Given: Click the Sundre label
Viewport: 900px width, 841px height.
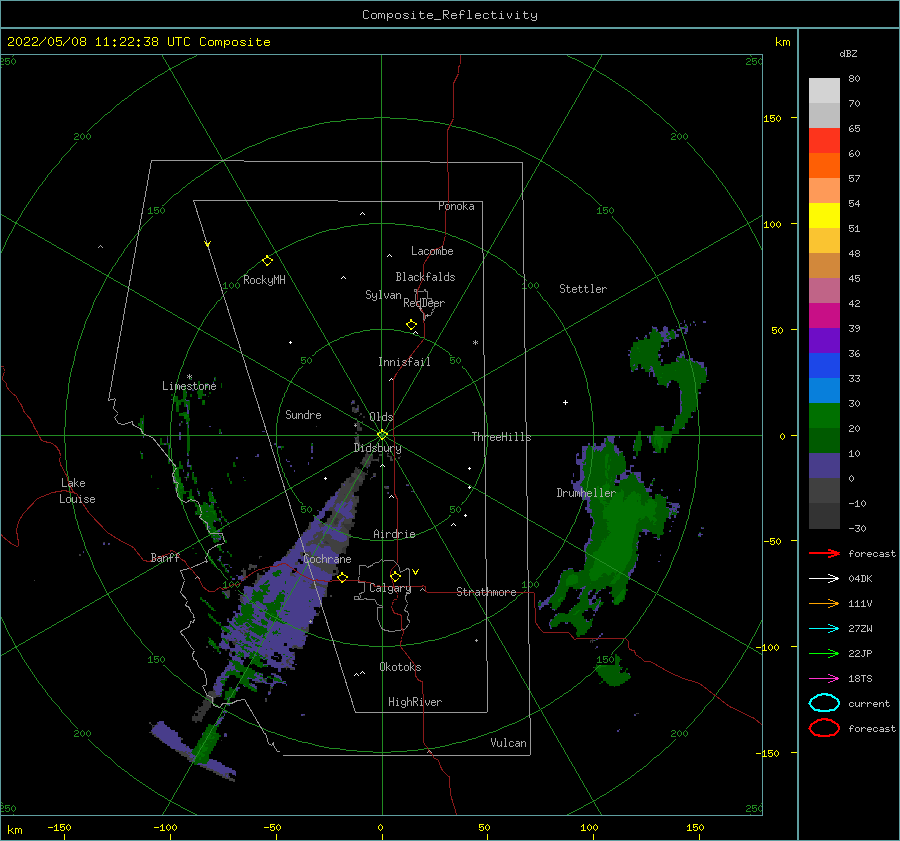Looking at the screenshot, I should [303, 414].
